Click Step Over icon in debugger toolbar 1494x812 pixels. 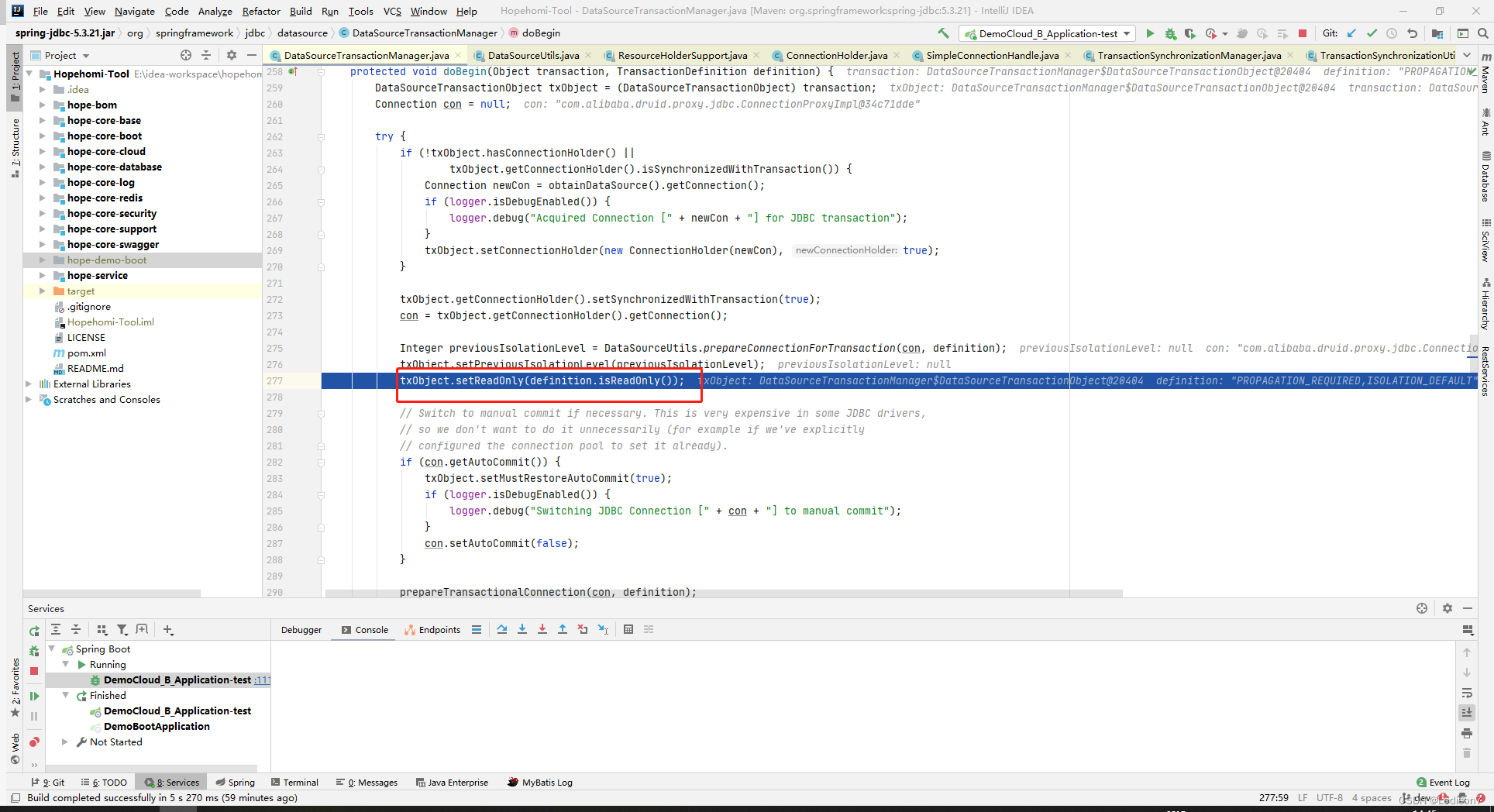[x=502, y=629]
